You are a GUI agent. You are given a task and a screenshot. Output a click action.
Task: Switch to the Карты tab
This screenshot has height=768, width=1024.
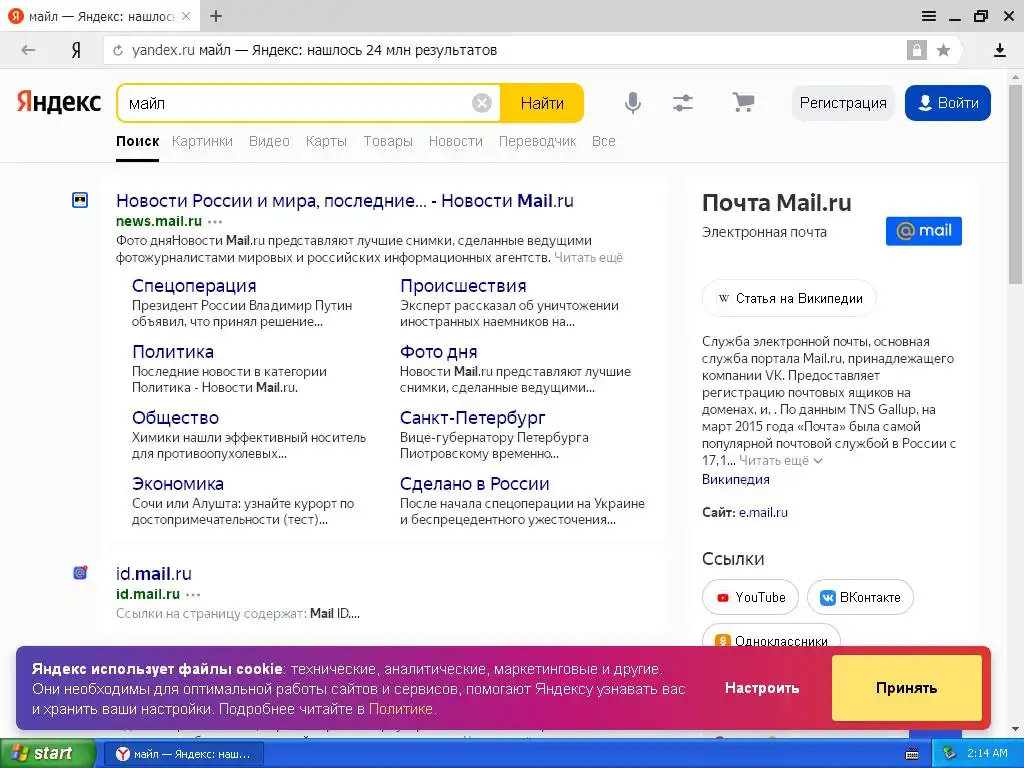(x=327, y=141)
